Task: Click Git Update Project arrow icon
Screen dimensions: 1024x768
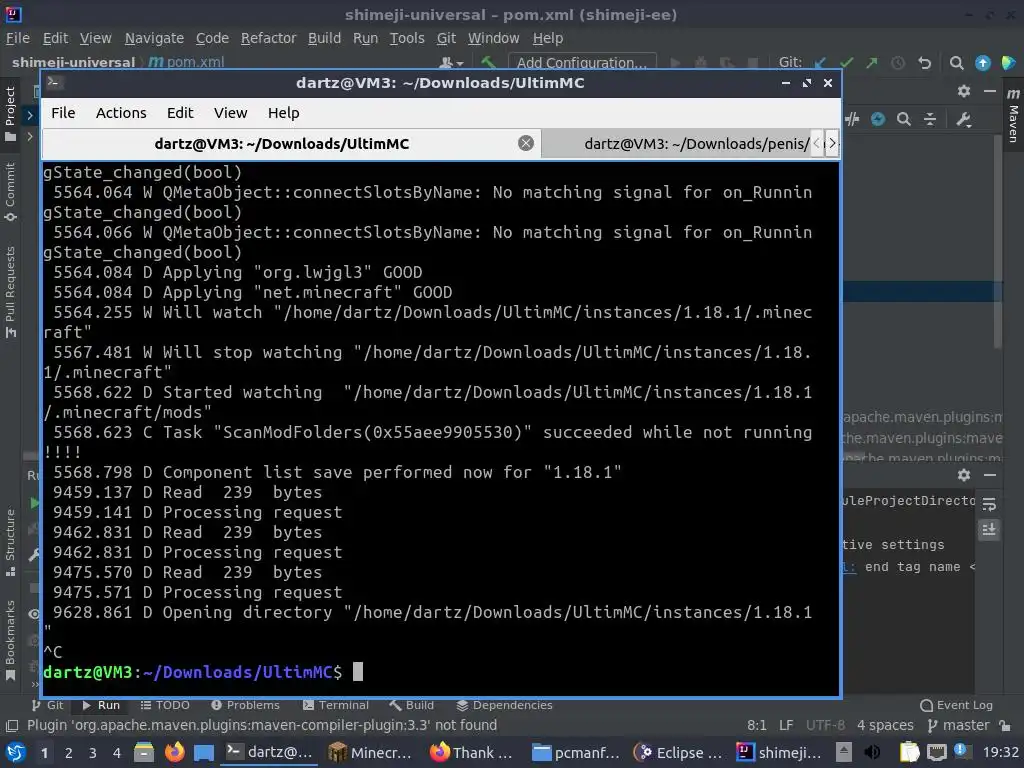Action: click(820, 63)
